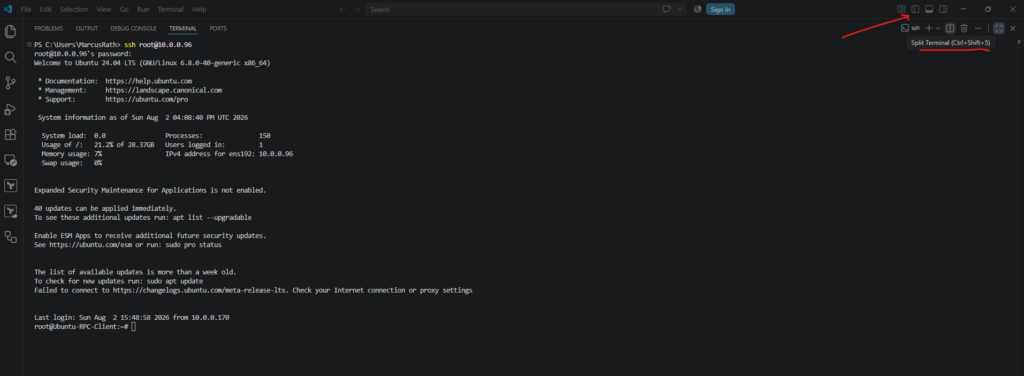1024x376 pixels.
Task: Switch to the PORTS tab
Action: [x=218, y=29]
